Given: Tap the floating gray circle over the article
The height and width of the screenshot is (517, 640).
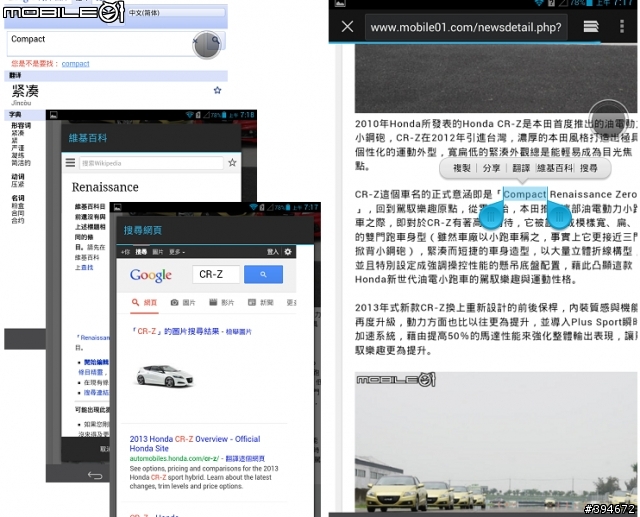Looking at the screenshot, I should click(608, 119).
